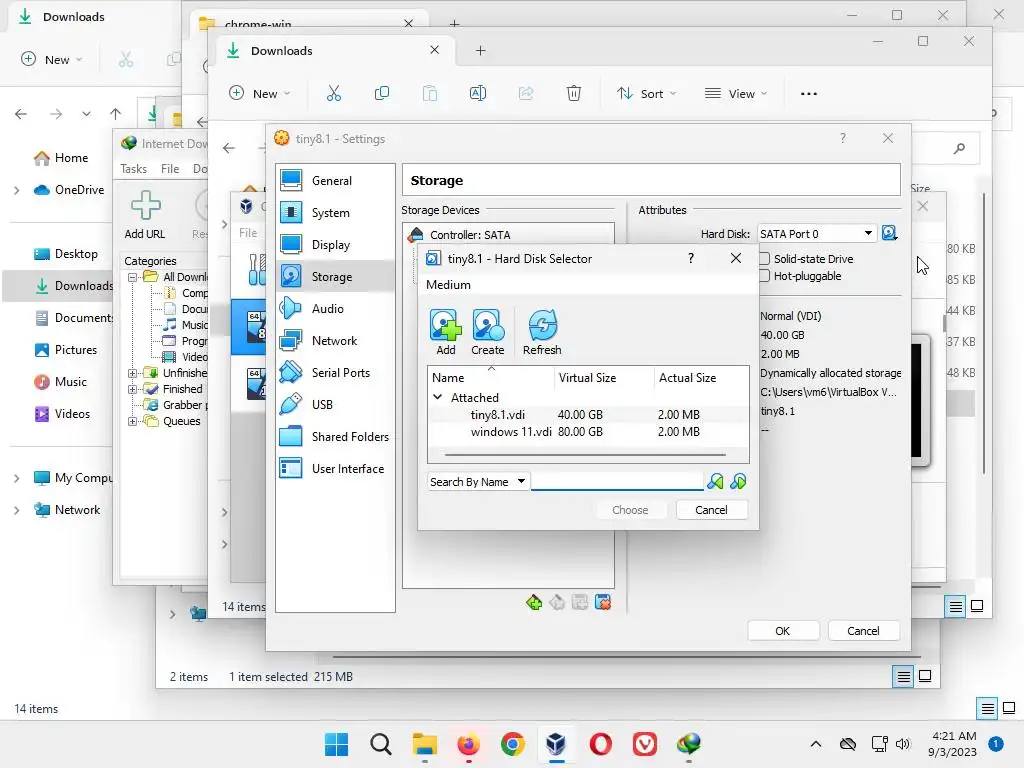Open File menu in Internet Download Manager
Viewport: 1024px width, 768px height.
click(x=170, y=168)
